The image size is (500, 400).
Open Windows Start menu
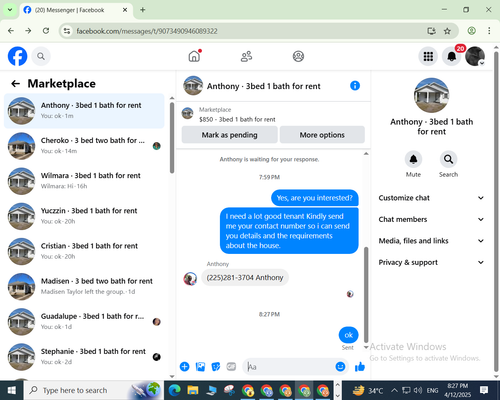point(12,390)
